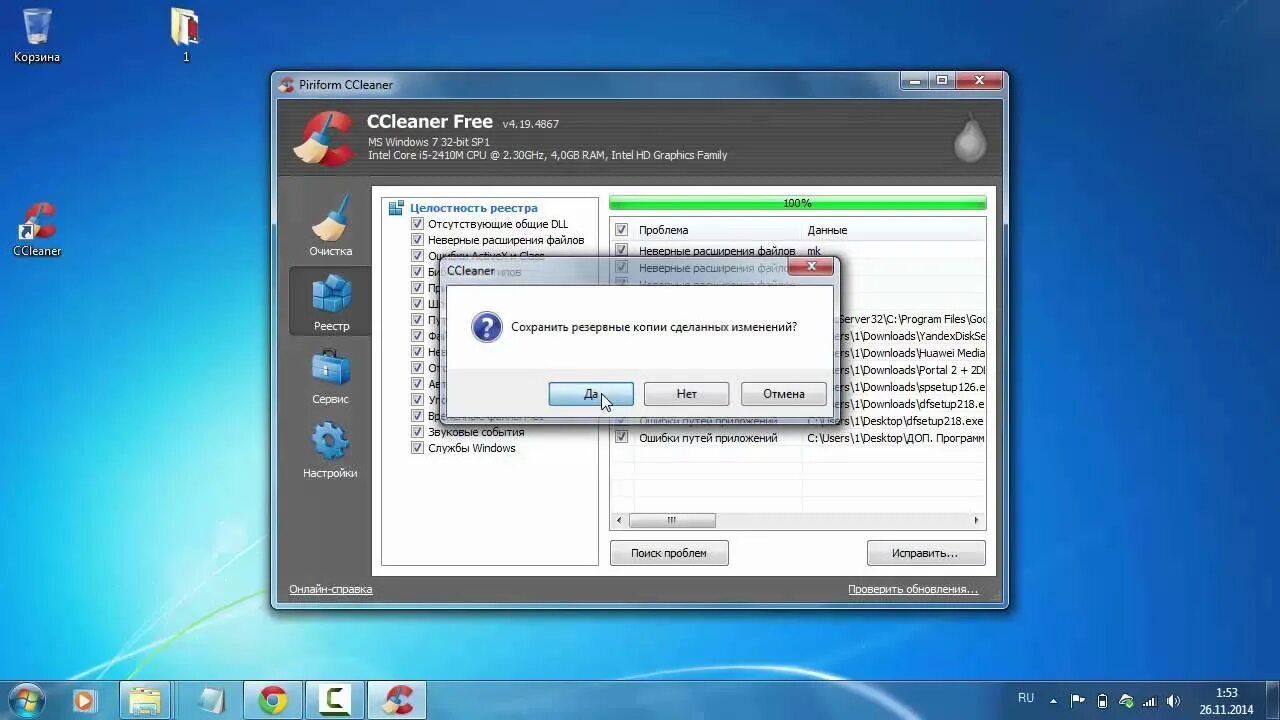
Task: Open the Проверить обновления... link
Action: (913, 589)
